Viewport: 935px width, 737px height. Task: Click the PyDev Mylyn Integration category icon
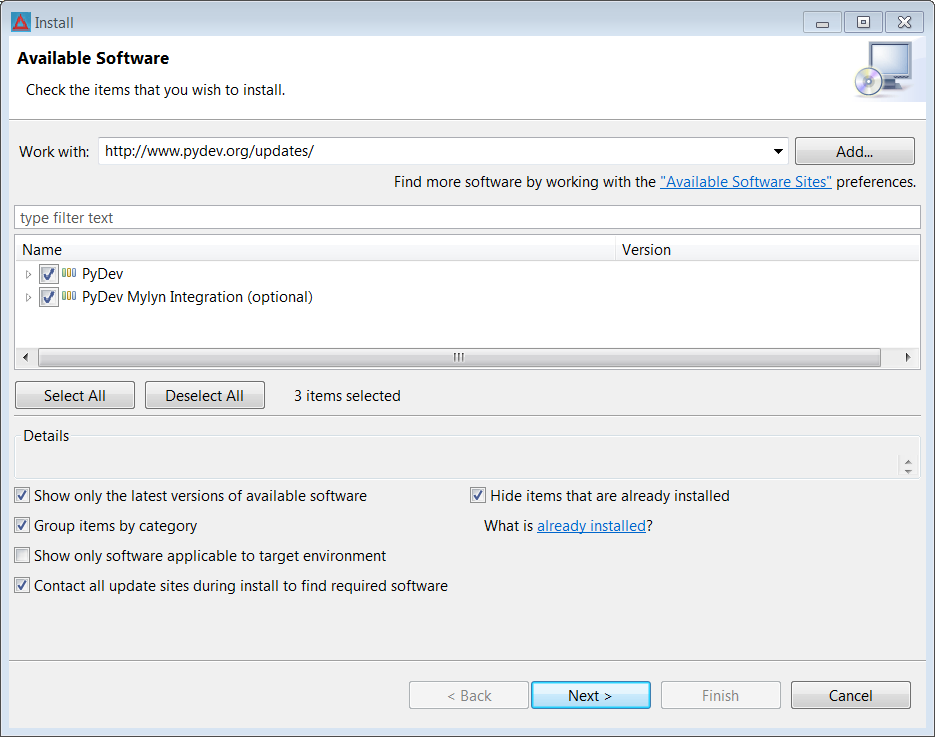(69, 296)
